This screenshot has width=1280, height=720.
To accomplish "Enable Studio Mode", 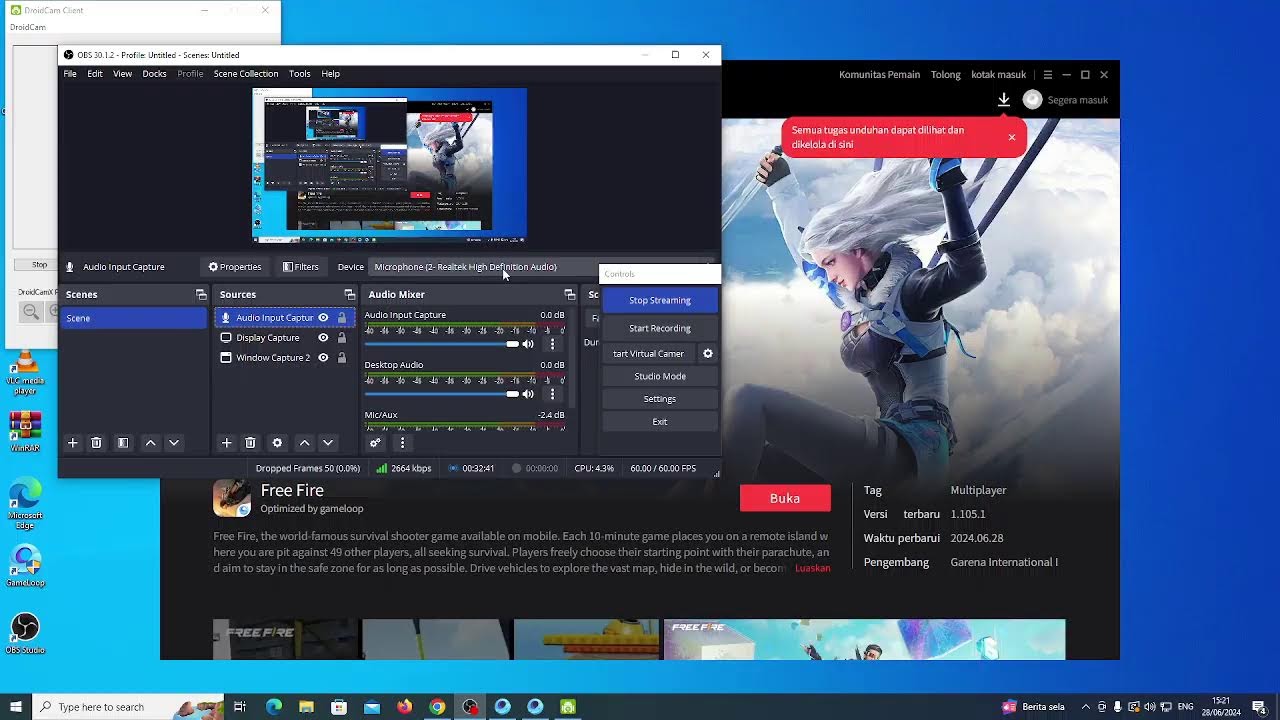I will point(660,376).
